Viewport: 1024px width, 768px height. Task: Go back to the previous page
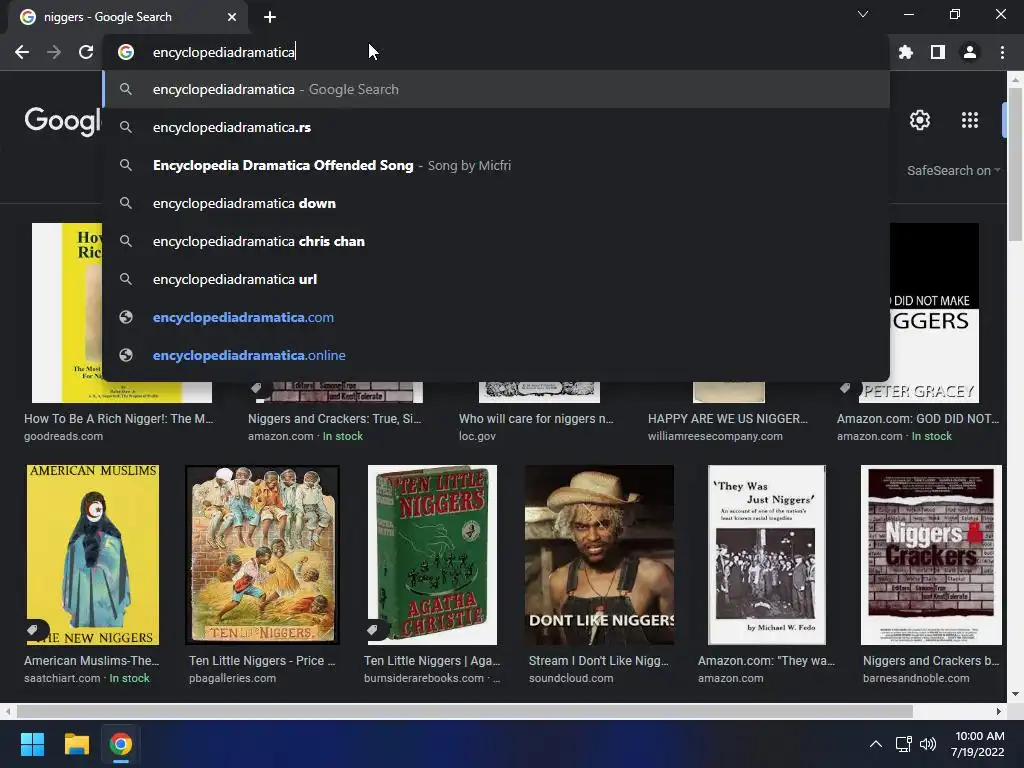22,52
